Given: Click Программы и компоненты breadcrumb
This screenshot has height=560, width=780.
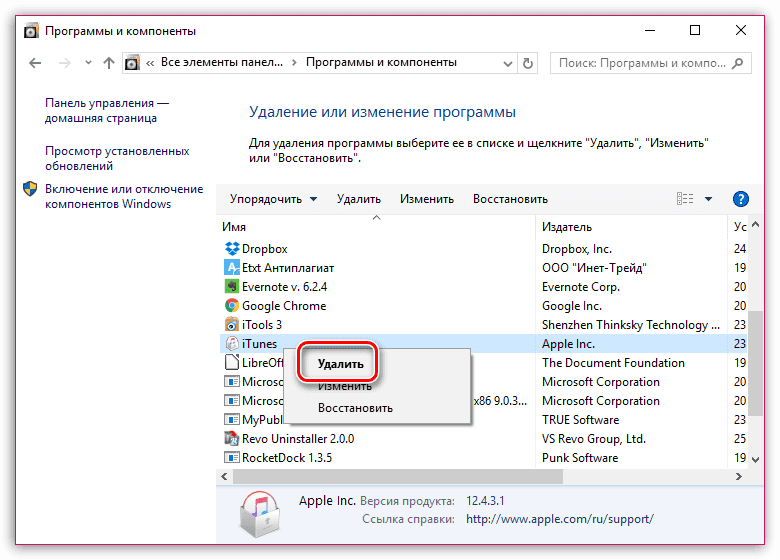Looking at the screenshot, I should pyautogui.click(x=381, y=62).
